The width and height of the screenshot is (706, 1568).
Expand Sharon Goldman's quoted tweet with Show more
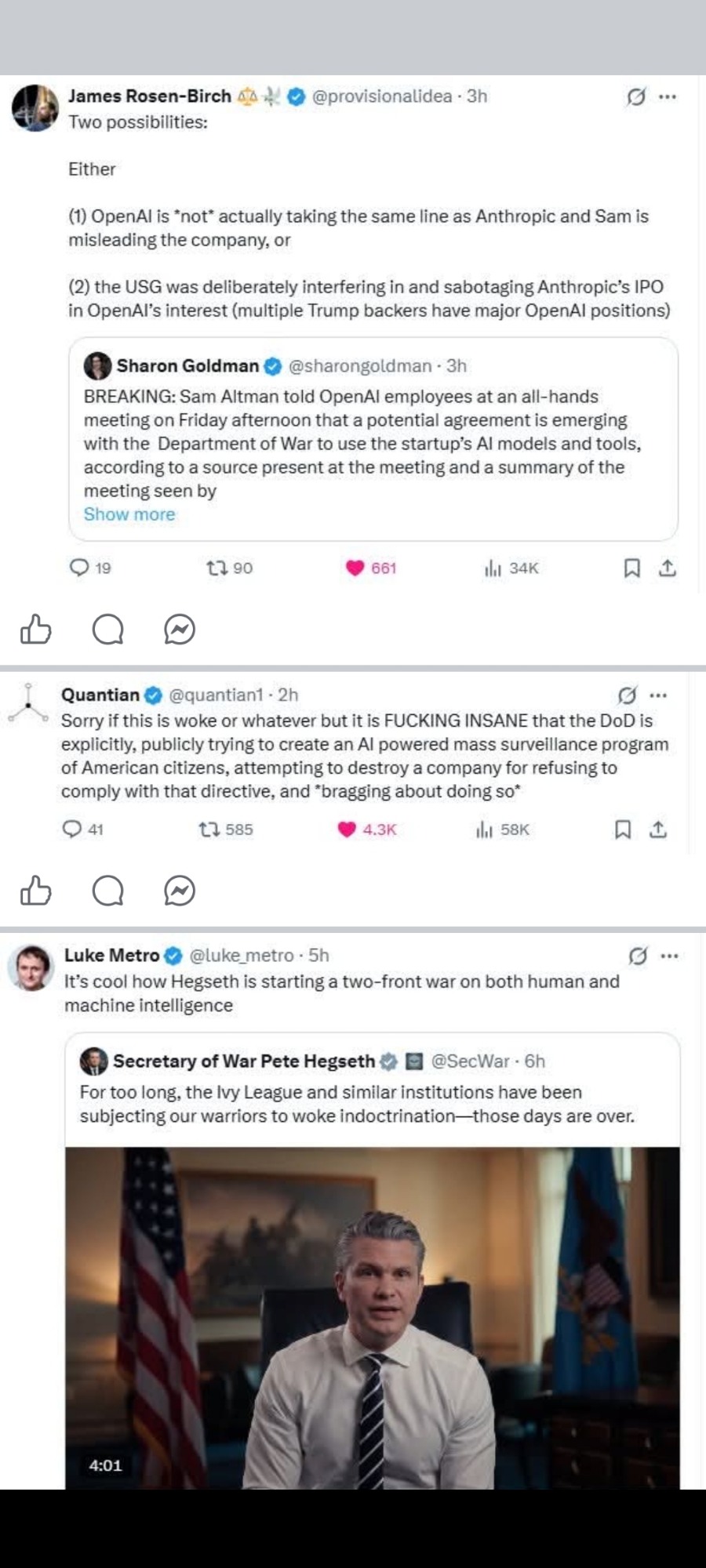[129, 514]
